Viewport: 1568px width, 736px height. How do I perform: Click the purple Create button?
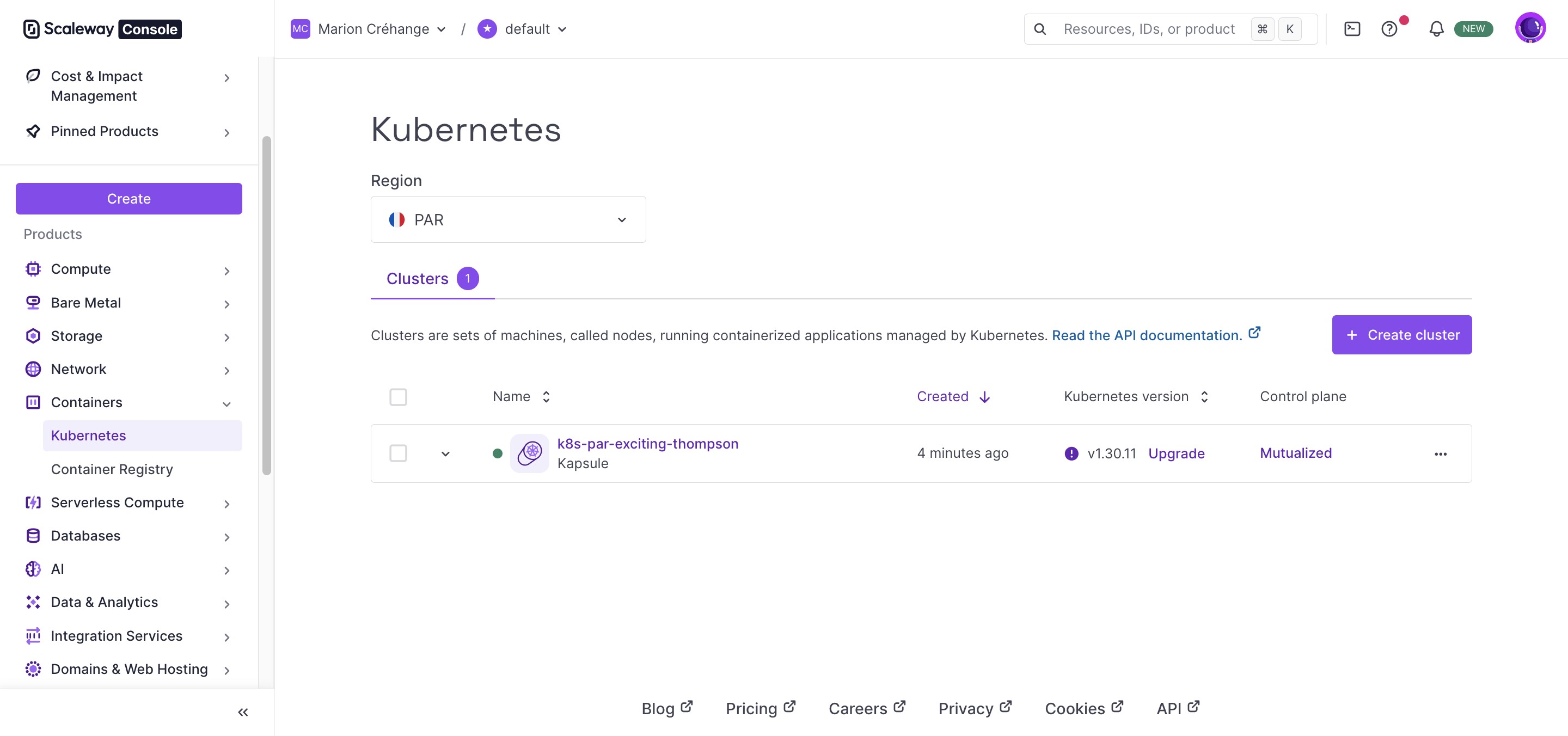click(x=129, y=199)
